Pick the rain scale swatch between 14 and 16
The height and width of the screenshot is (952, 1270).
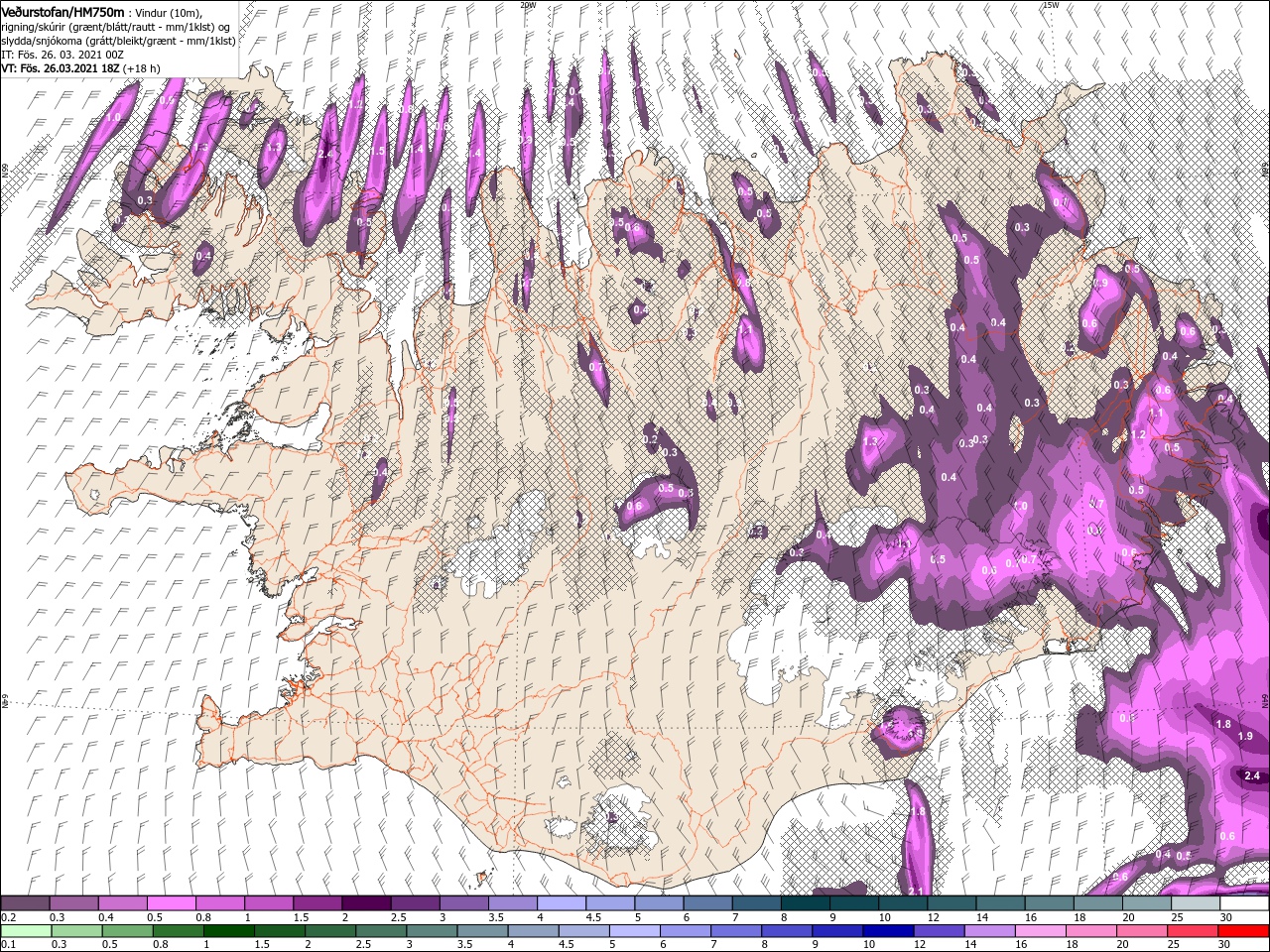coord(989,930)
